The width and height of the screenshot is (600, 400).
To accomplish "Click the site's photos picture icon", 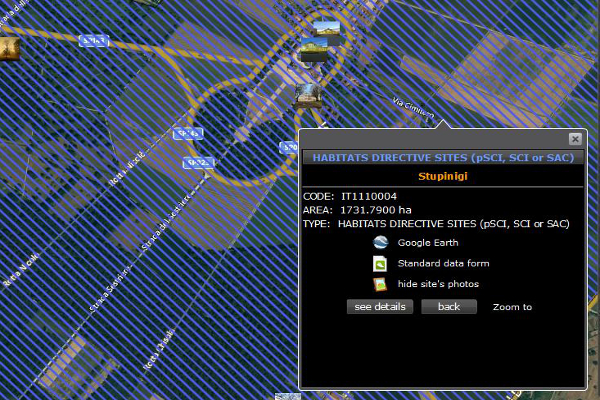I will coord(380,284).
